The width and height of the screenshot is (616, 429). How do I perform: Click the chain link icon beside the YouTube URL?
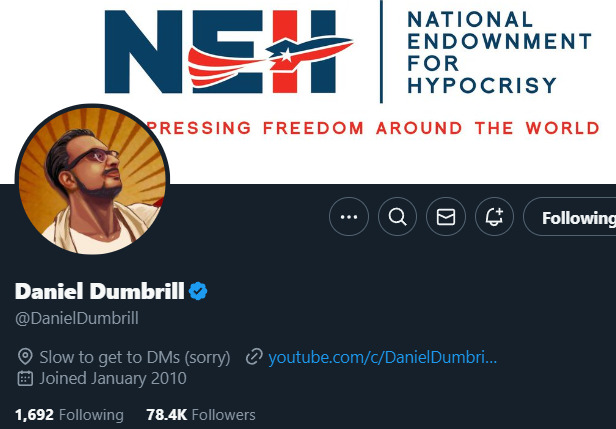[254, 357]
